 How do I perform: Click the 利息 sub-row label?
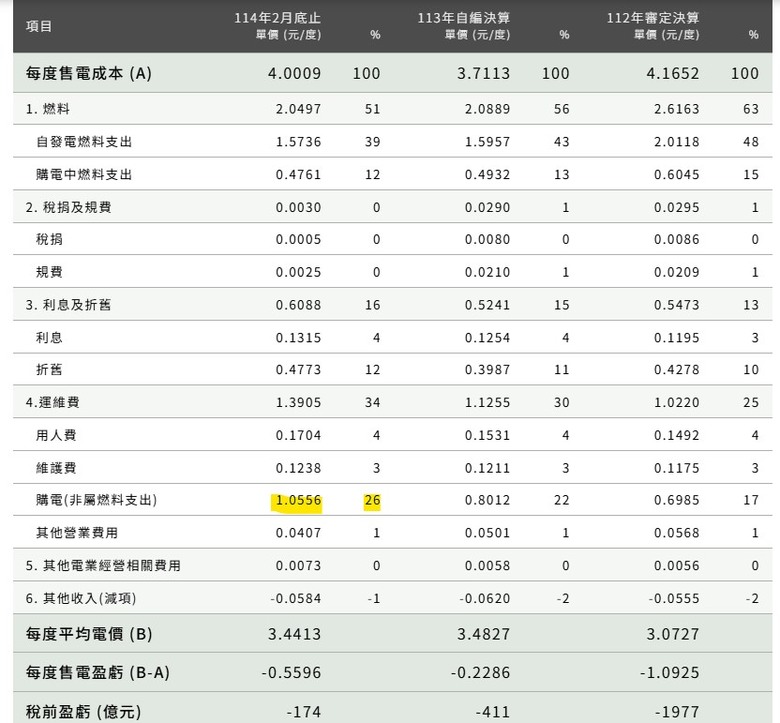(x=49, y=337)
